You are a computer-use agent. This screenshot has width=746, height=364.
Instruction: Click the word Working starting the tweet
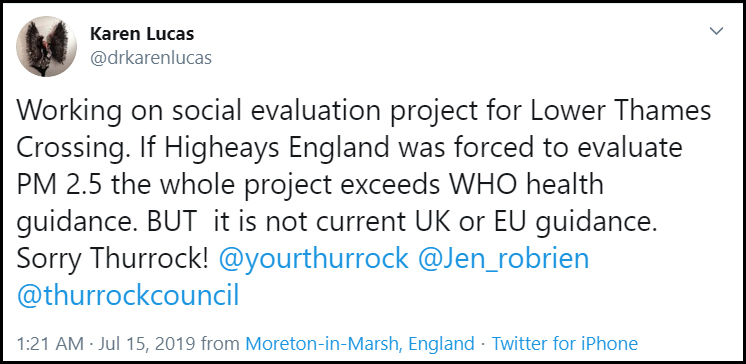68,112
